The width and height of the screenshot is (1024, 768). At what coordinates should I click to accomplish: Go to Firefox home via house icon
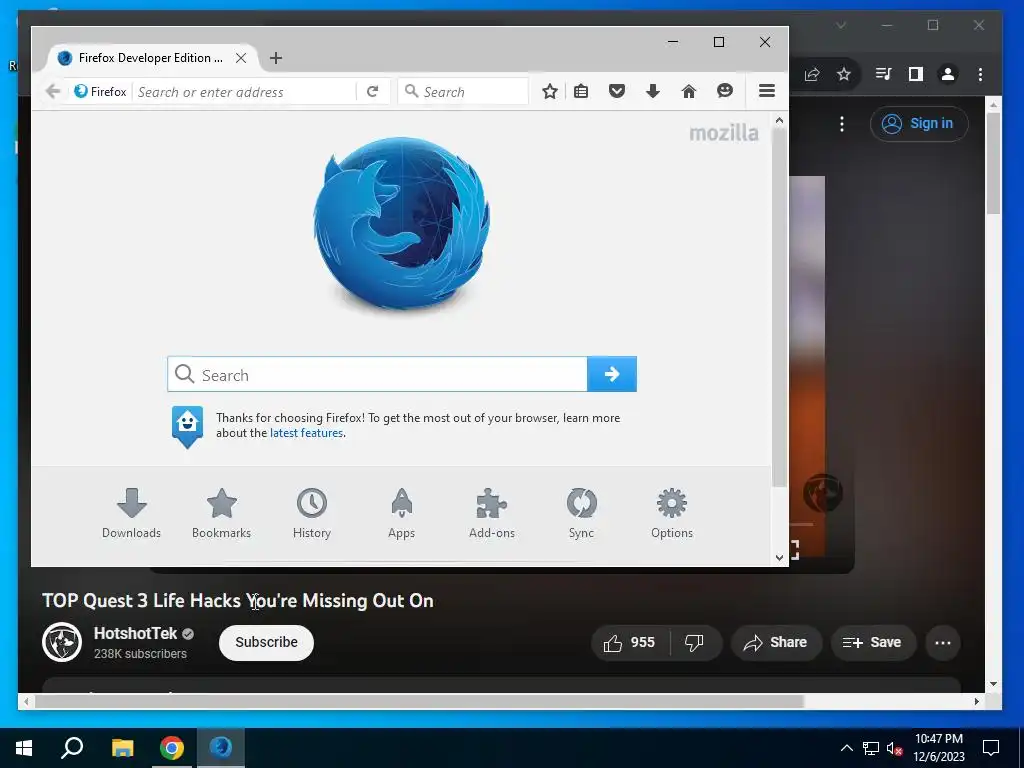click(x=688, y=91)
